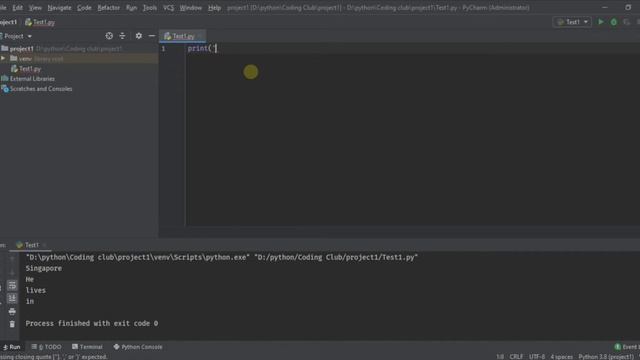The image size is (640, 360).
Task: Close the Test1.py editor tab
Action: click(200, 36)
